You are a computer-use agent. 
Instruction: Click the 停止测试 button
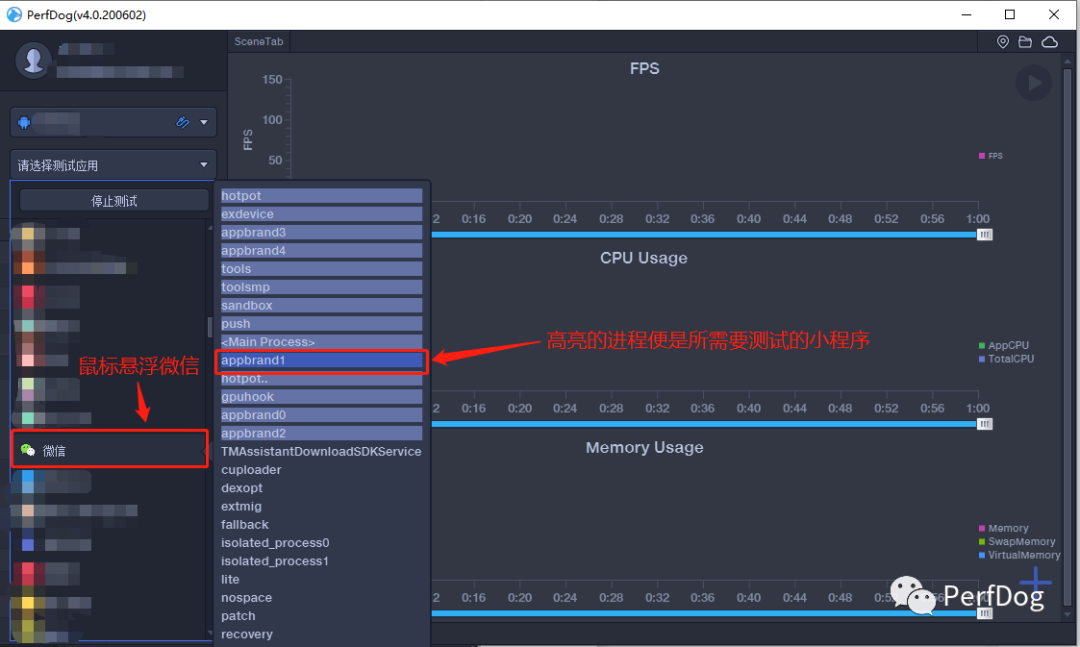pyautogui.click(x=114, y=201)
